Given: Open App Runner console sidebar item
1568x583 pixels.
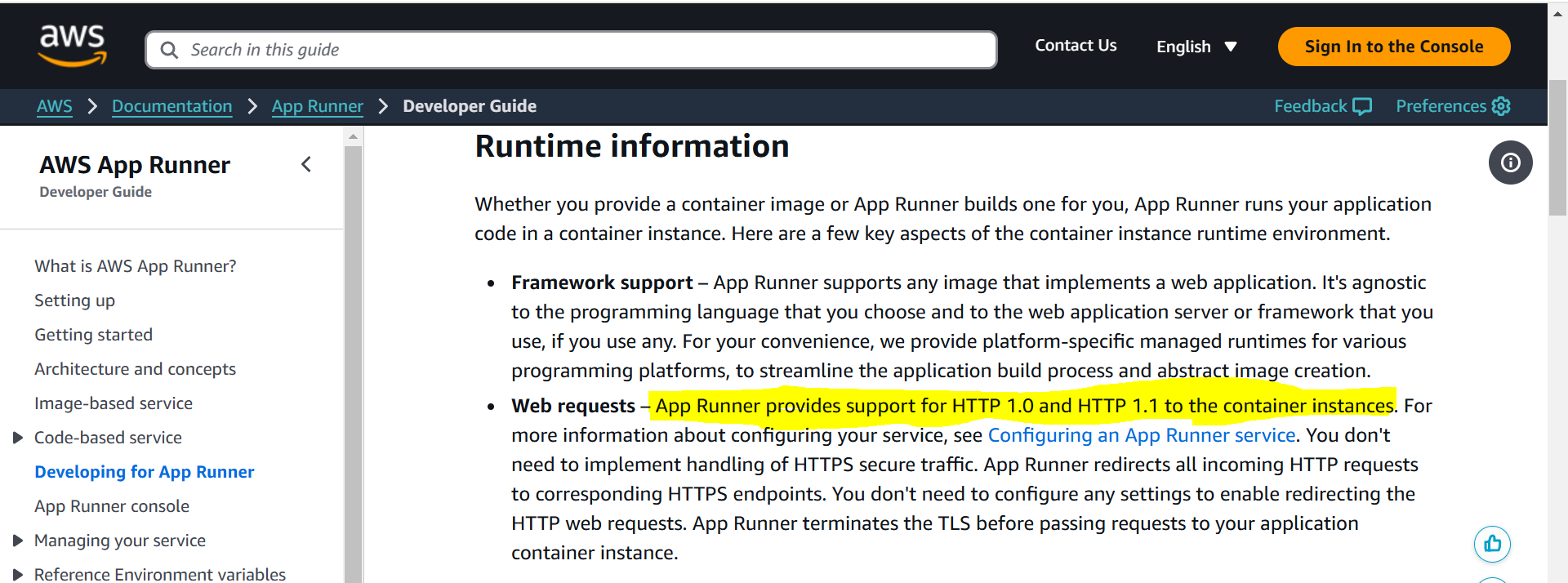Looking at the screenshot, I should pyautogui.click(x=111, y=506).
